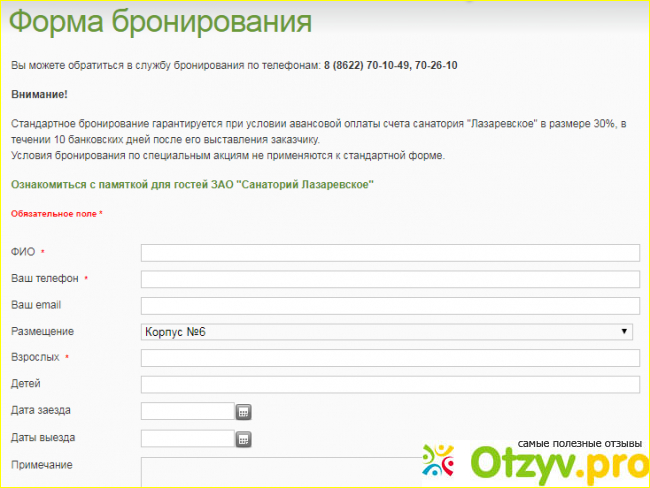Select the Ваш email input box

(389, 305)
